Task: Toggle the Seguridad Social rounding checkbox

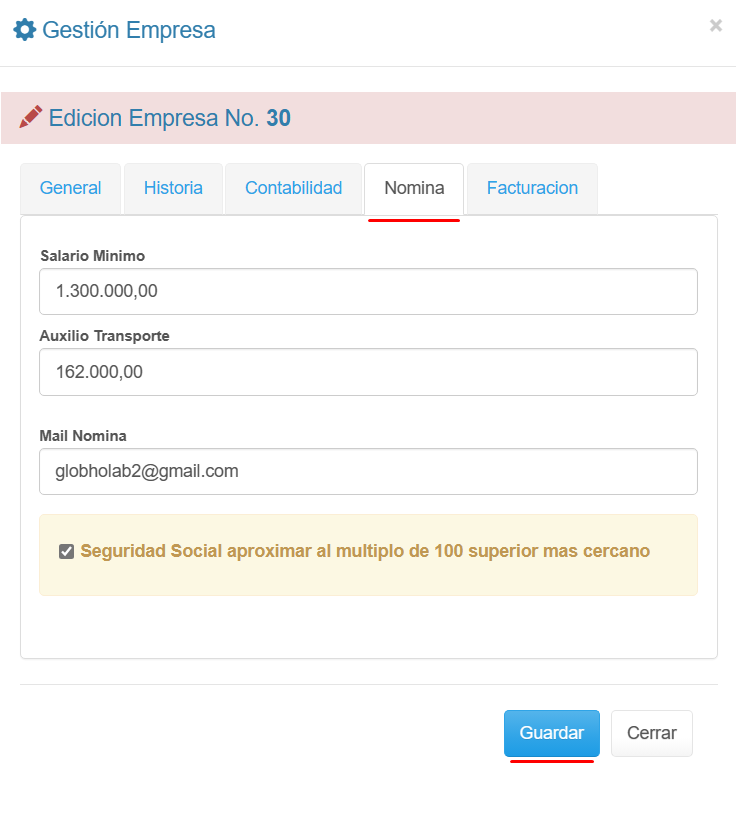Action: pos(66,551)
